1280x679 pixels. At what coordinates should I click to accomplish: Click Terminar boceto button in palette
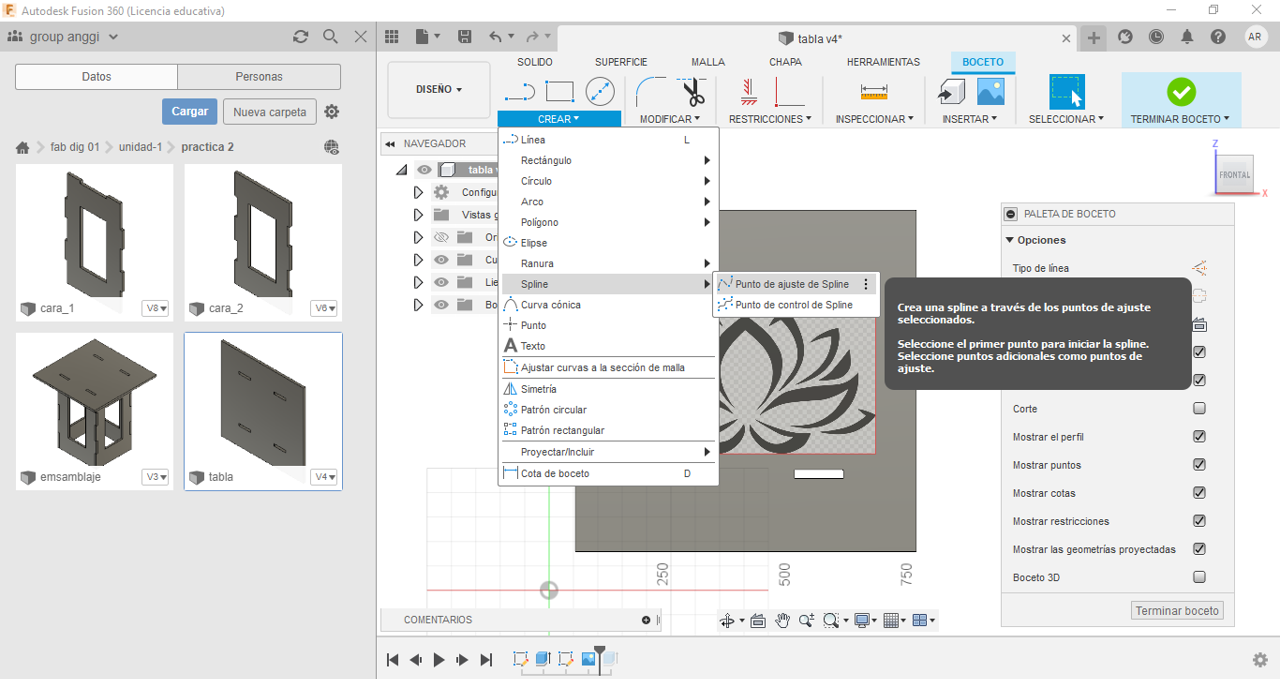pos(1177,611)
